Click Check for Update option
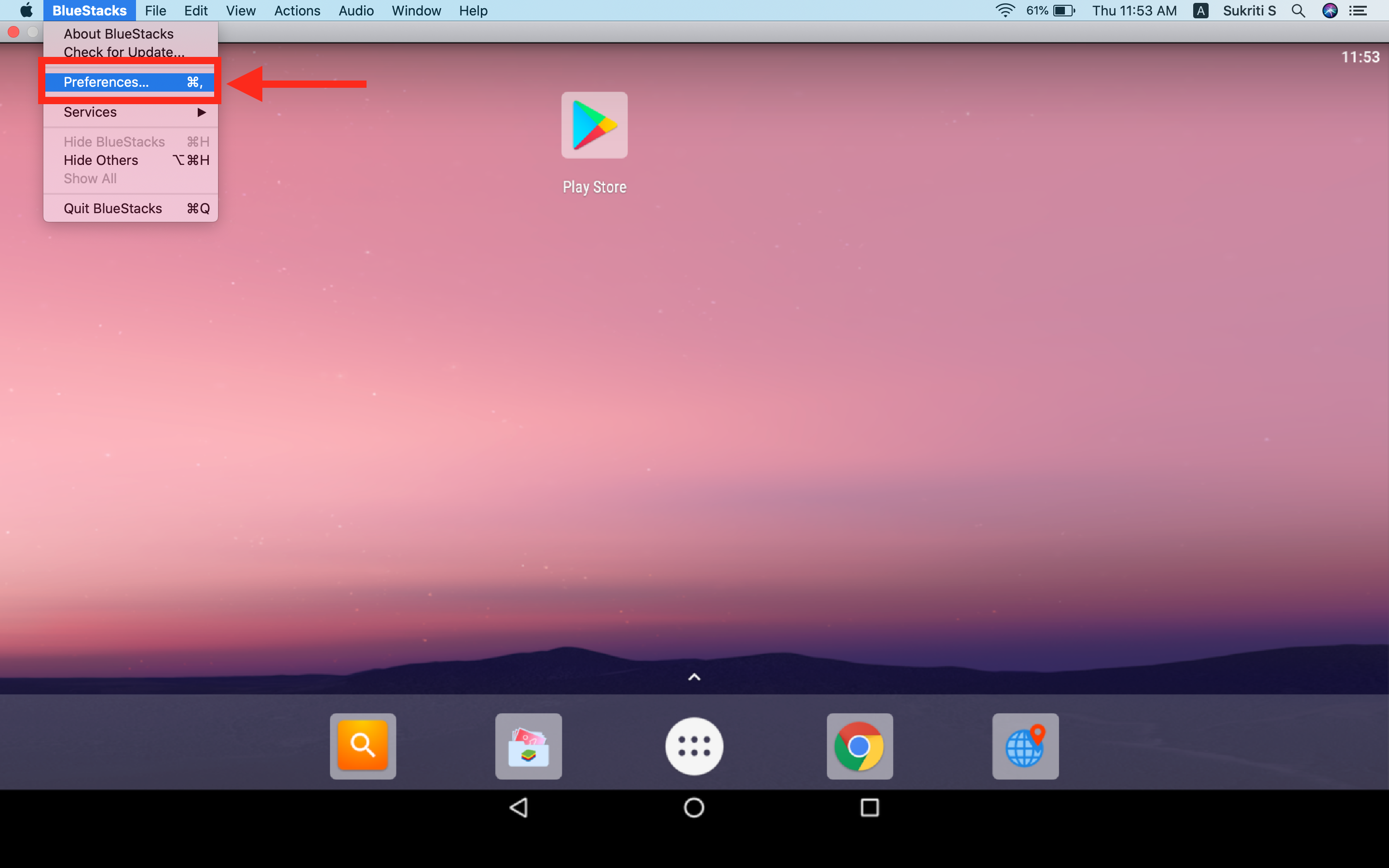This screenshot has height=868, width=1389. [x=123, y=51]
